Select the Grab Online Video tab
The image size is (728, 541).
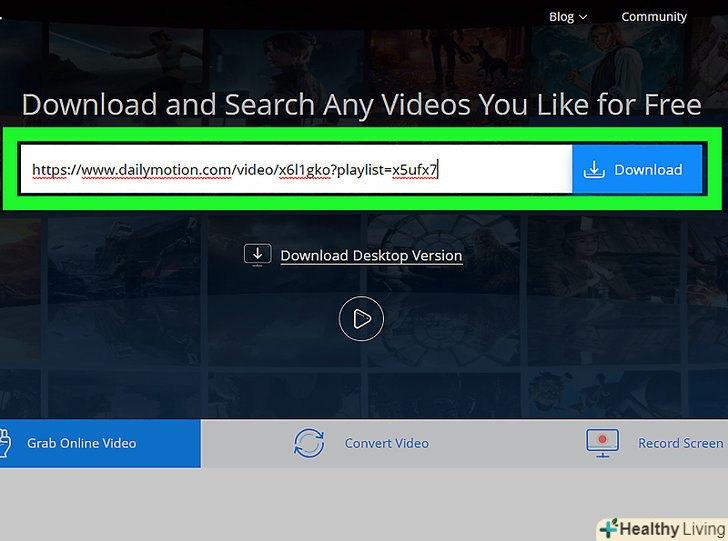pos(100,443)
